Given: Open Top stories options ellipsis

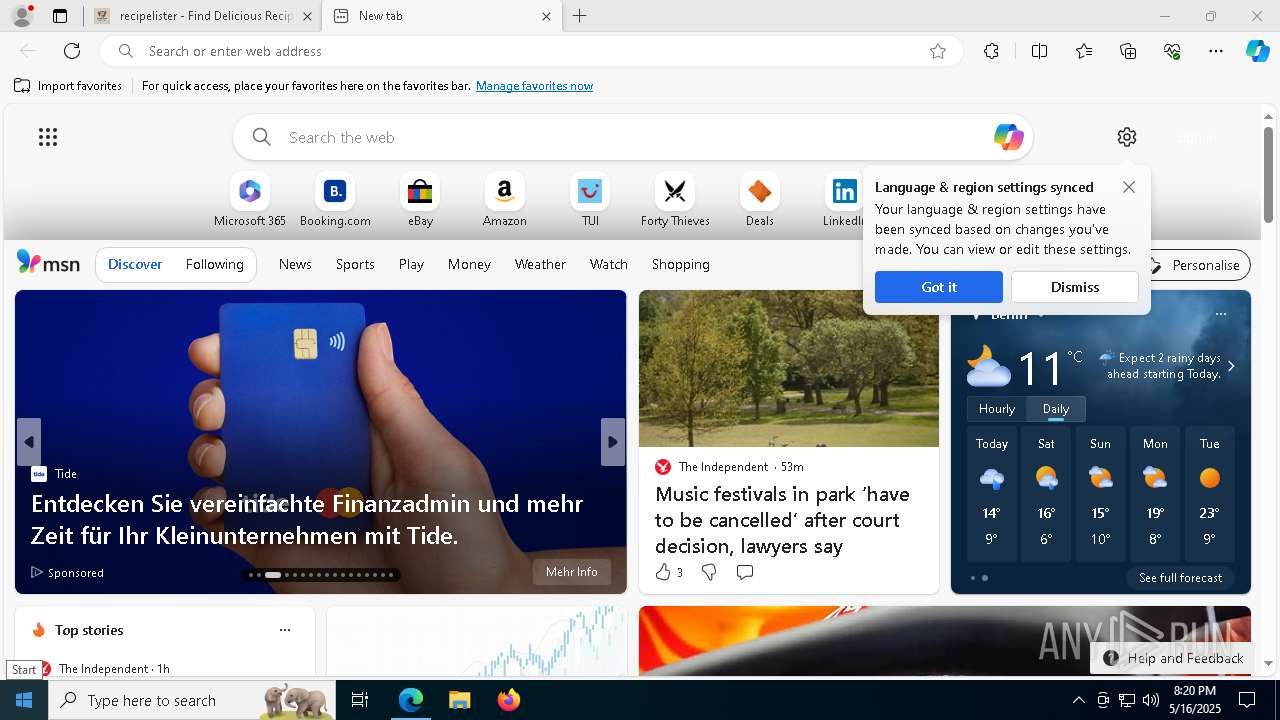Looking at the screenshot, I should (x=285, y=630).
